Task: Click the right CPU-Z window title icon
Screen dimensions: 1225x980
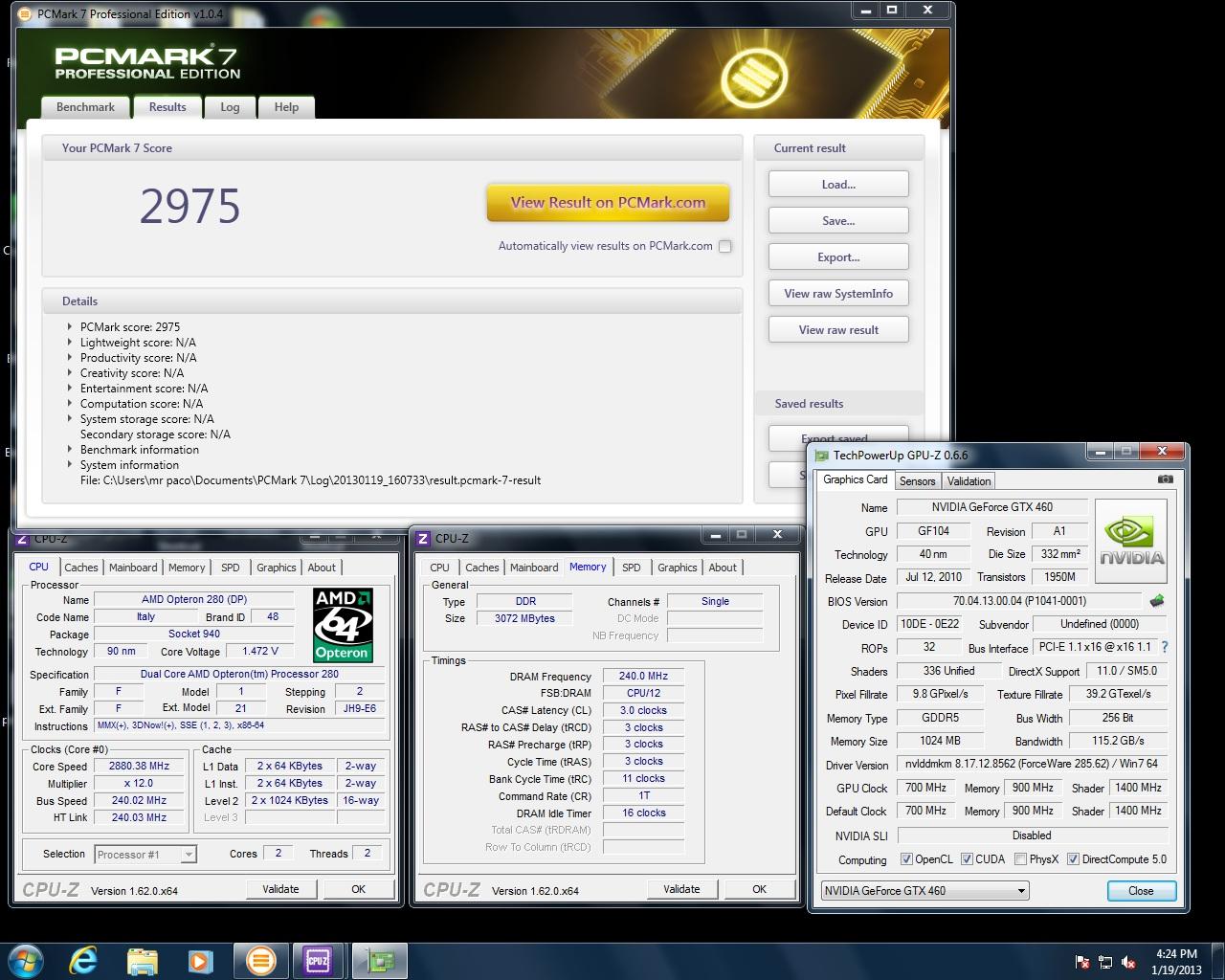Action: [x=423, y=539]
